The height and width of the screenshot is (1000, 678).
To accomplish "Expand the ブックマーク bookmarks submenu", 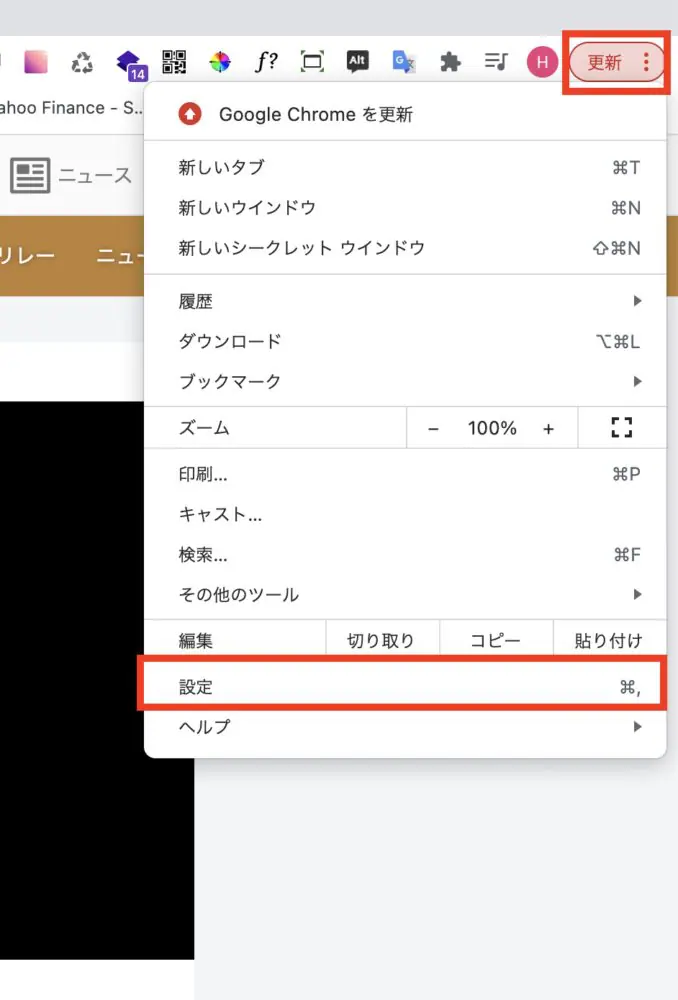I will click(x=405, y=381).
